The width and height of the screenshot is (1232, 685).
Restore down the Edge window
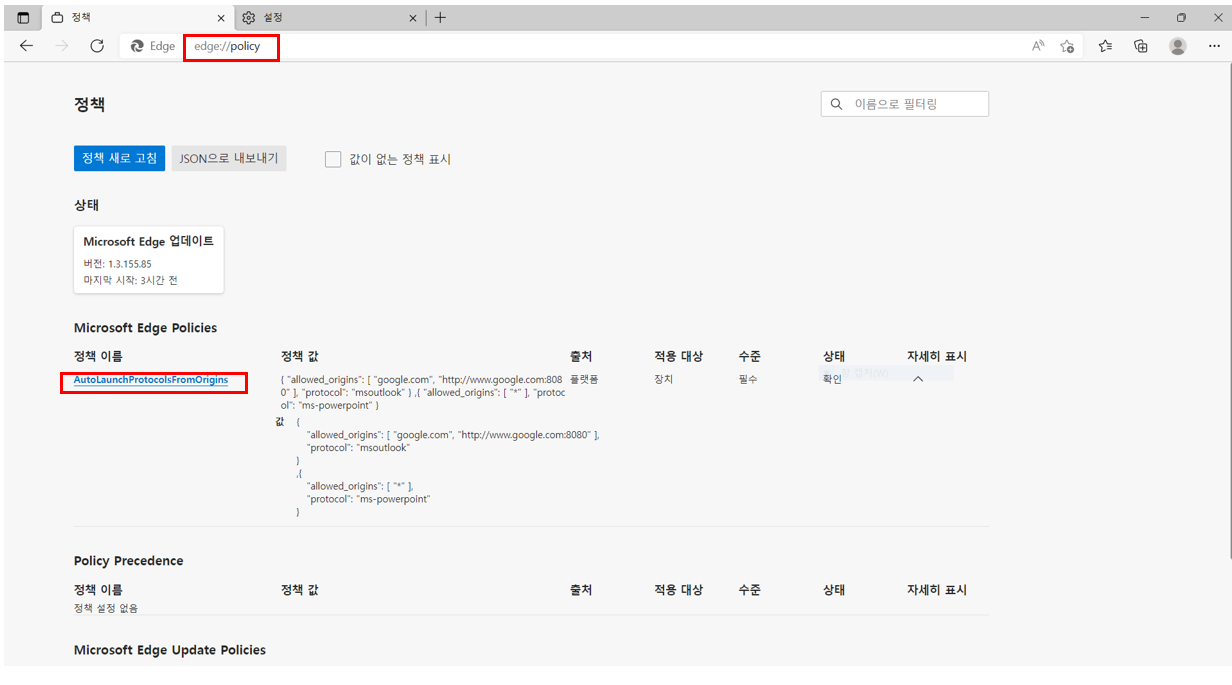1181,17
